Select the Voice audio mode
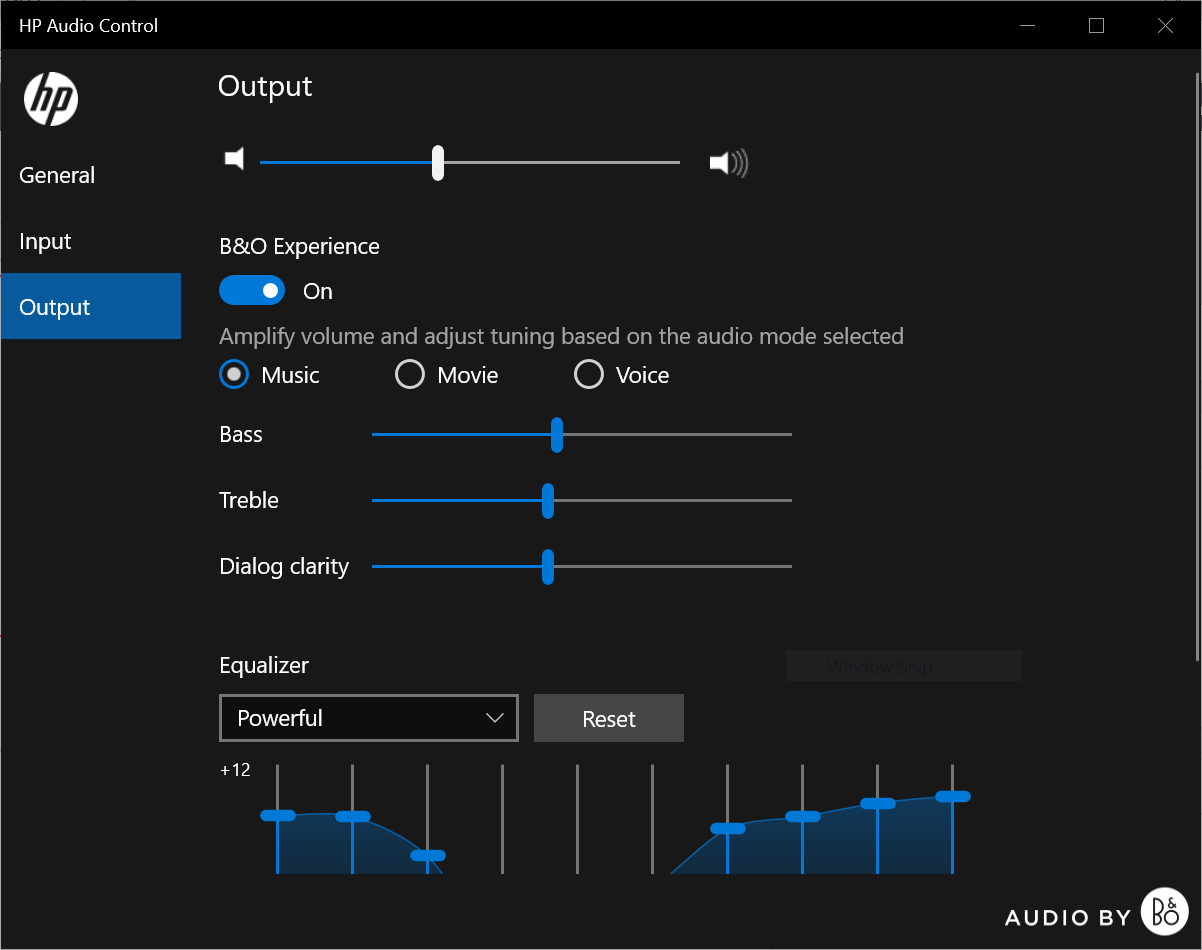The image size is (1202, 950). click(589, 375)
